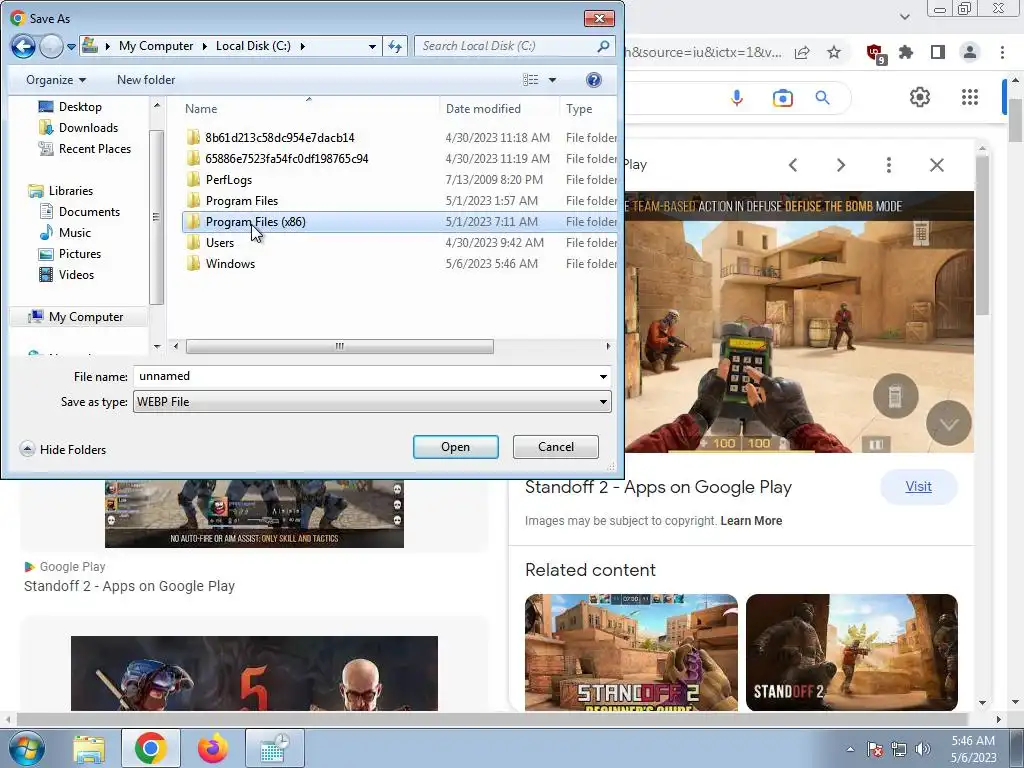Sort by Type column header
The image size is (1024, 768).
click(x=579, y=108)
